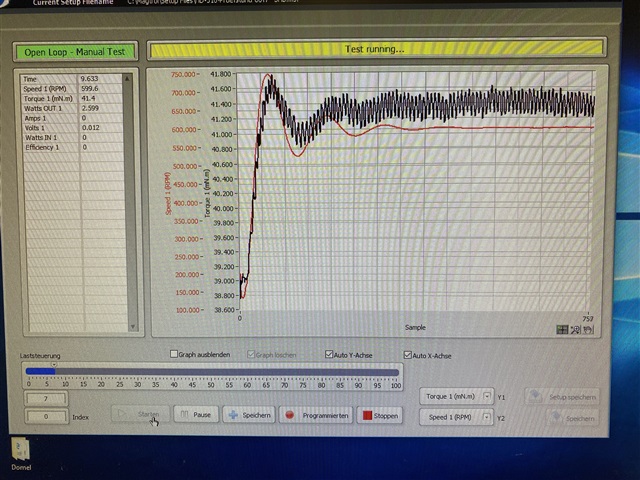Viewport: 640px width, 480px height.
Task: Pause the running test
Action: point(196,415)
